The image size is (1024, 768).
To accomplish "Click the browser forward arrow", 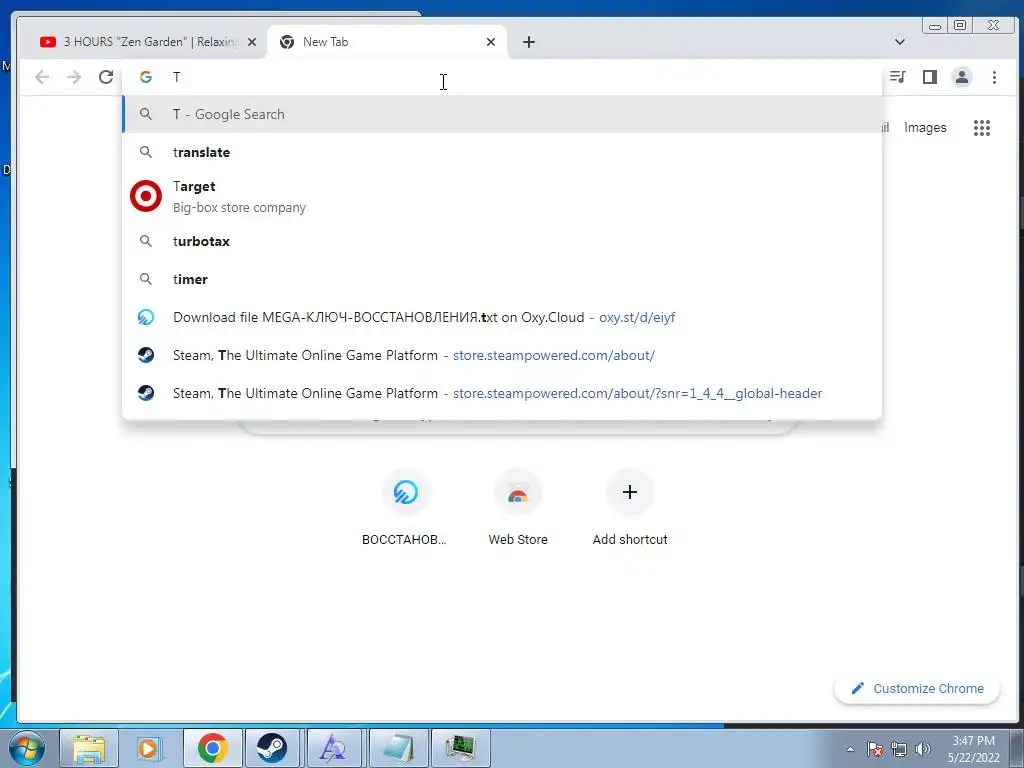I will click(x=74, y=77).
